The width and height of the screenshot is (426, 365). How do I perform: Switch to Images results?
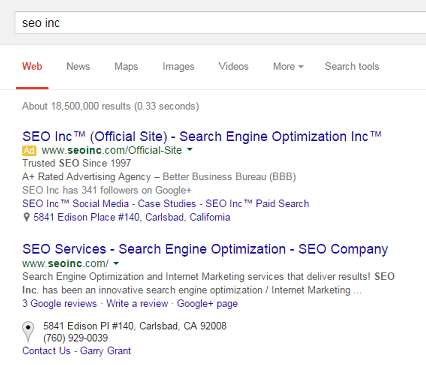(178, 66)
